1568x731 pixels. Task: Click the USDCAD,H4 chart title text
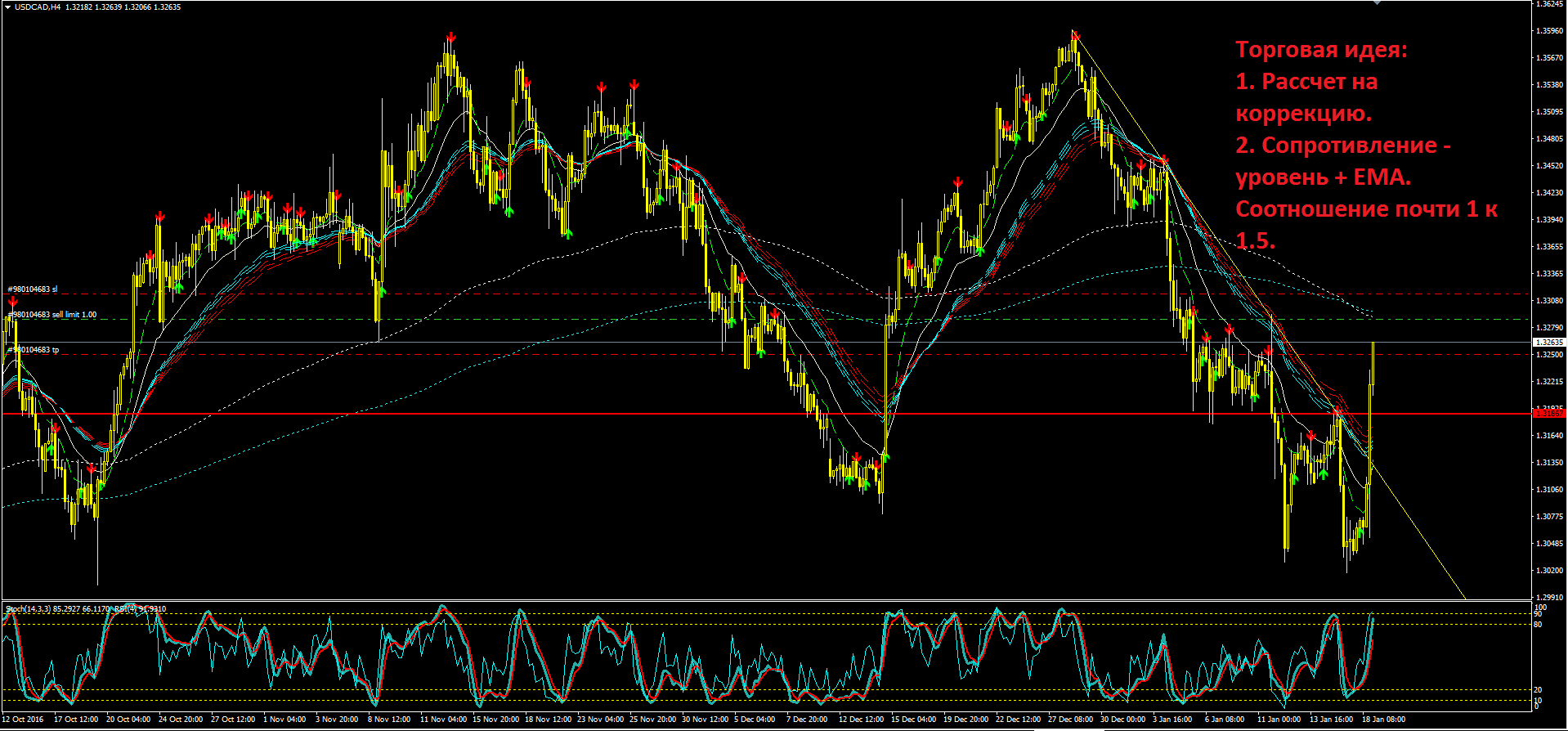click(38, 7)
